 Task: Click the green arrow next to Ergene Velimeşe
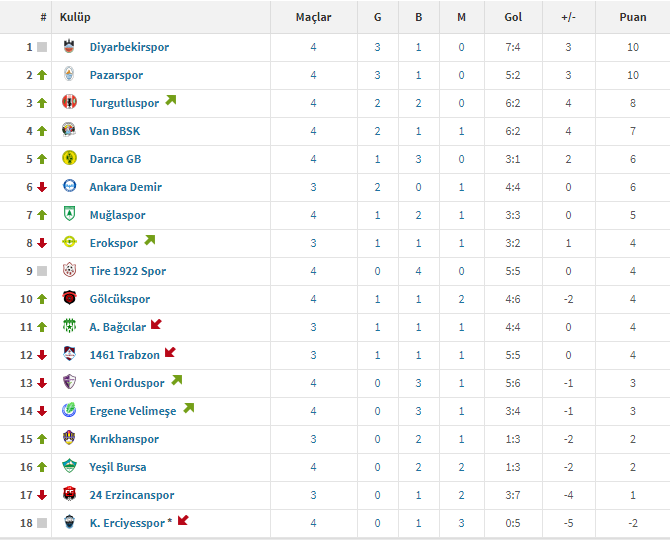coord(189,408)
